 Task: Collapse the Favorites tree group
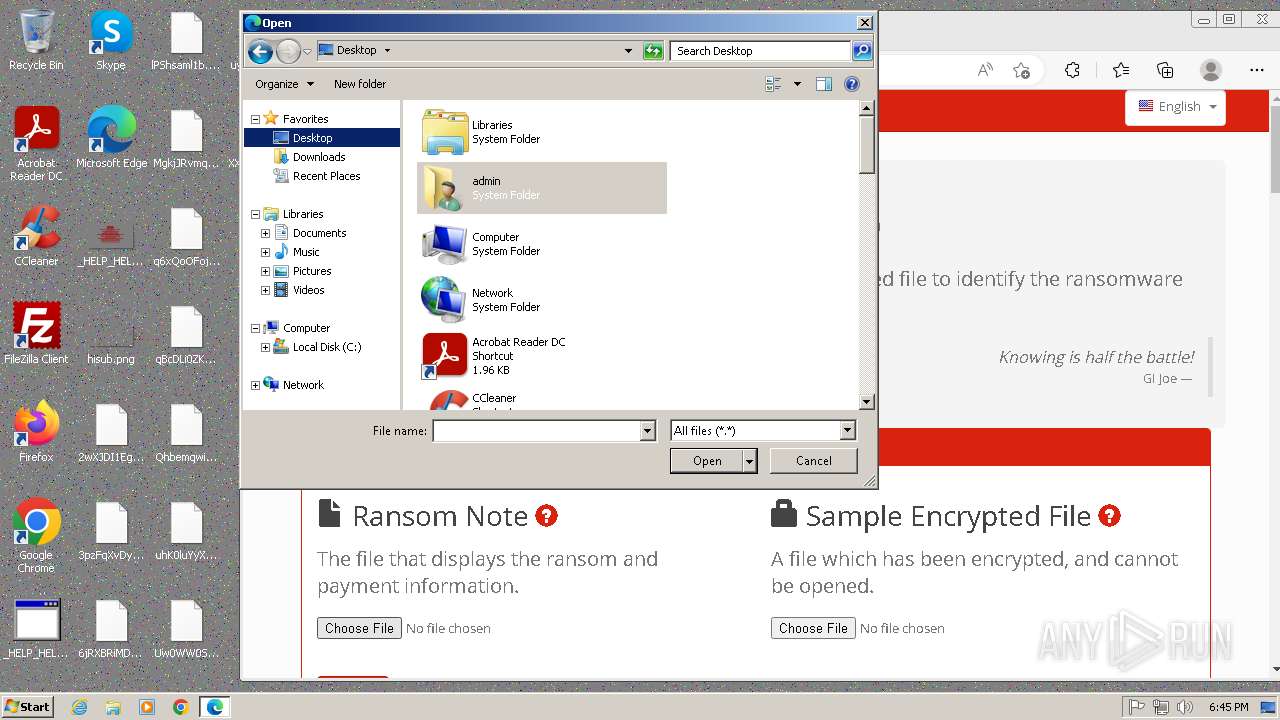click(255, 119)
